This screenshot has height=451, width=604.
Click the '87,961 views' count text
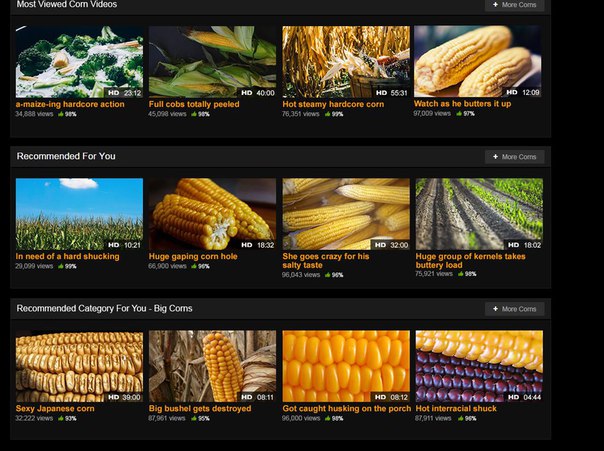coord(167,418)
